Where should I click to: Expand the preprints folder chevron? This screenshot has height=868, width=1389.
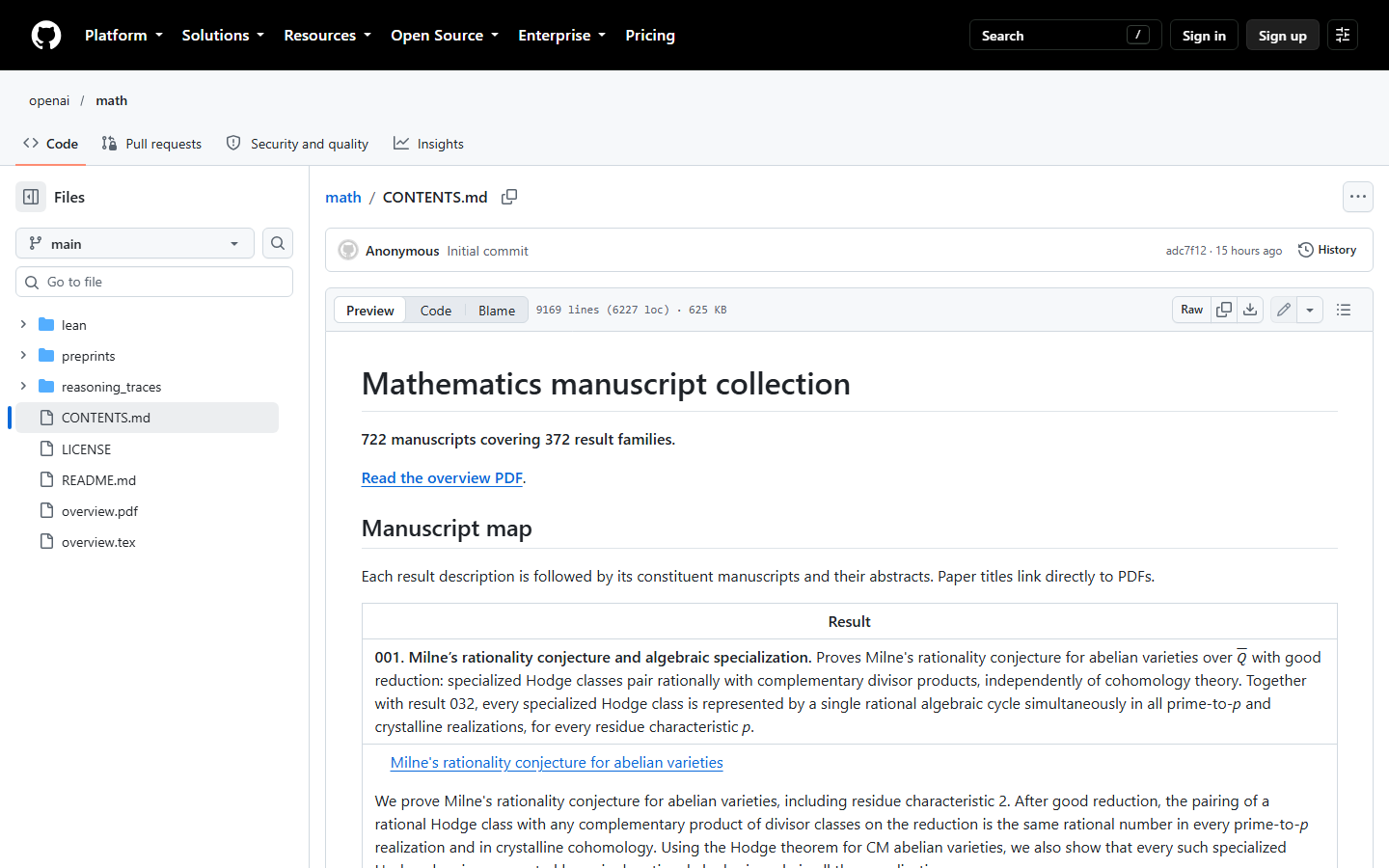pyautogui.click(x=23, y=356)
